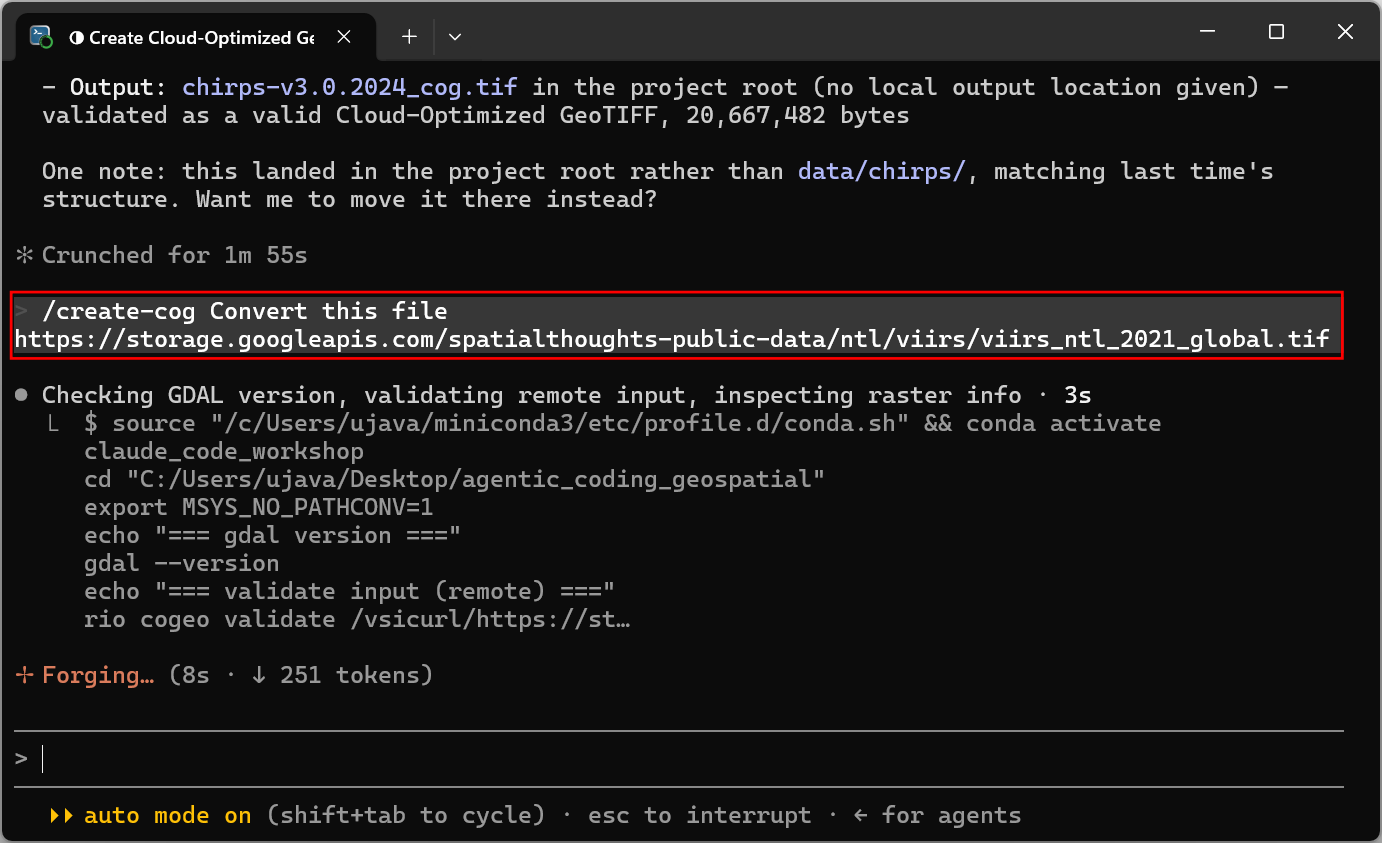Click the 'validate input (remote)' echo line
Viewport: 1382px width, 843px height.
pos(350,591)
